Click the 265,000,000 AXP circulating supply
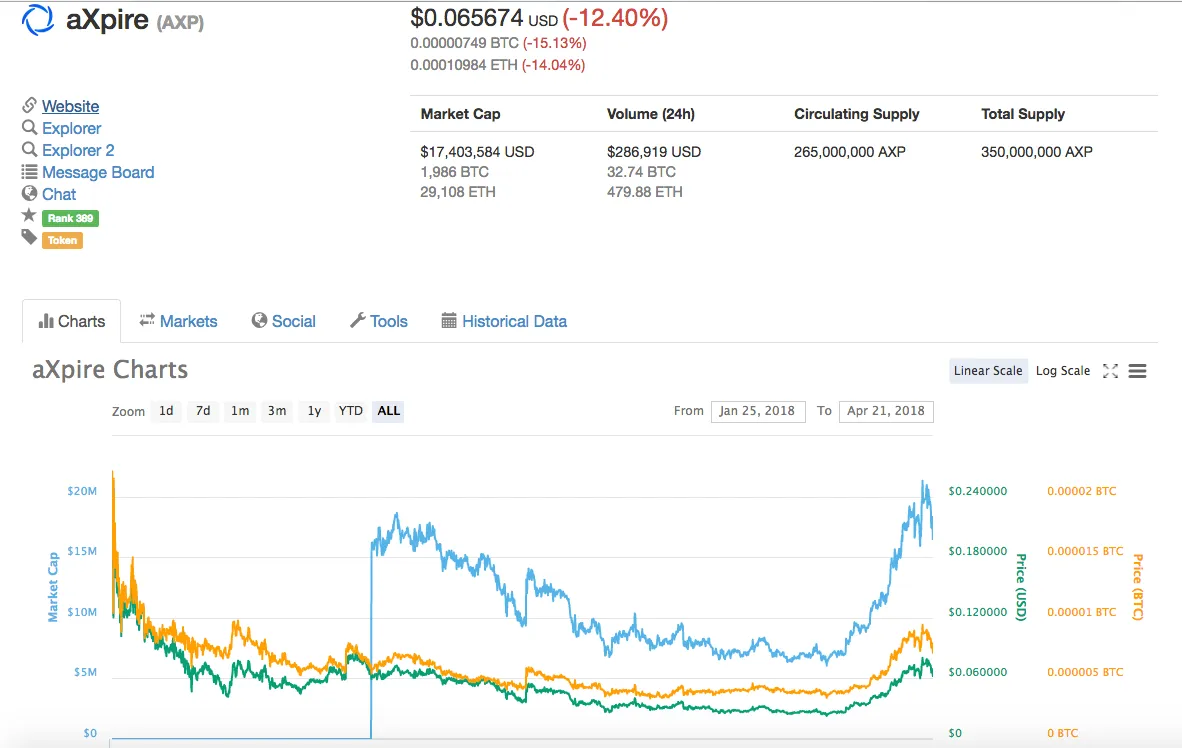1182x748 pixels. tap(850, 152)
